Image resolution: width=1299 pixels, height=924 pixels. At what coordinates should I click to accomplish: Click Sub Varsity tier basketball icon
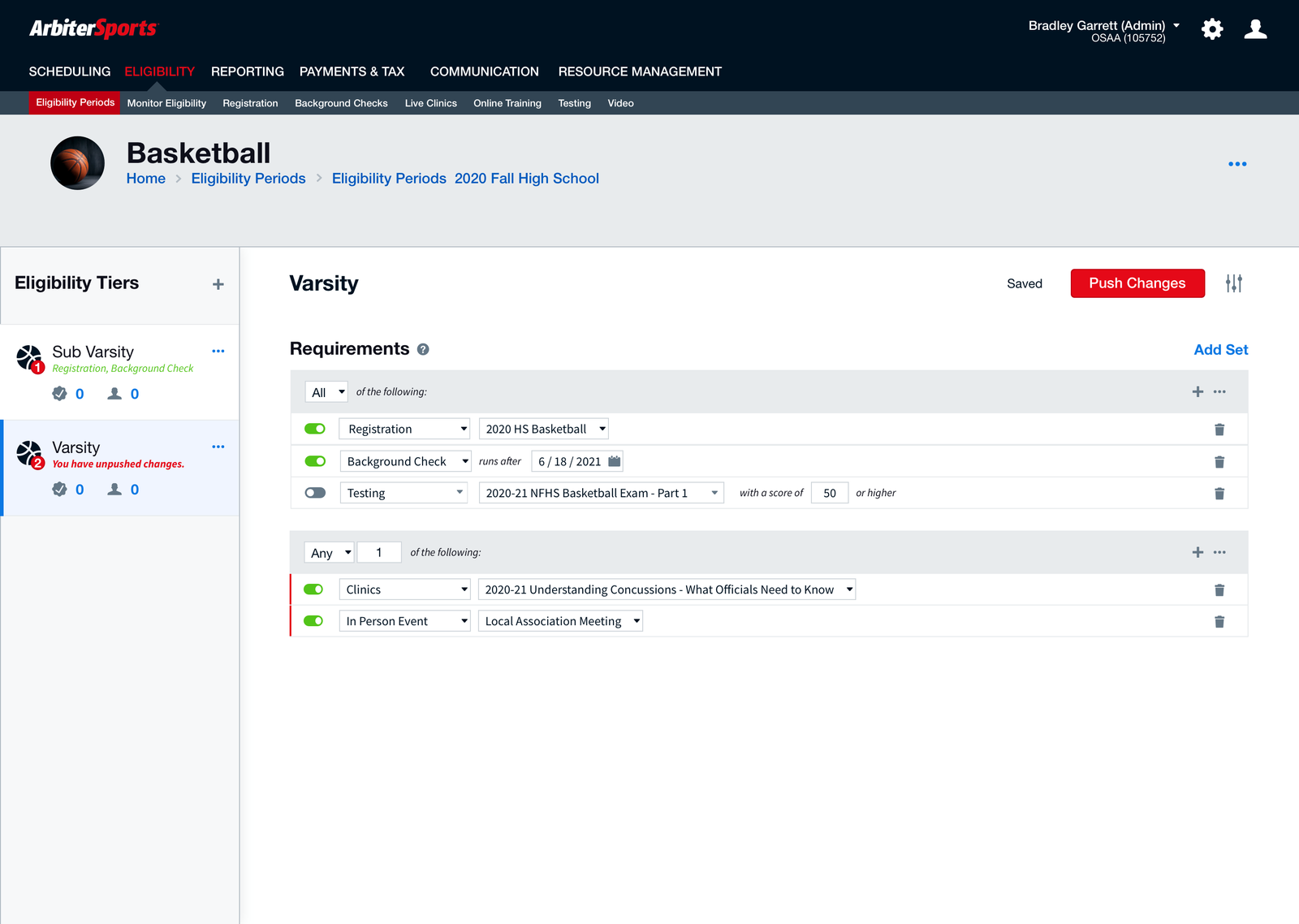tap(29, 357)
